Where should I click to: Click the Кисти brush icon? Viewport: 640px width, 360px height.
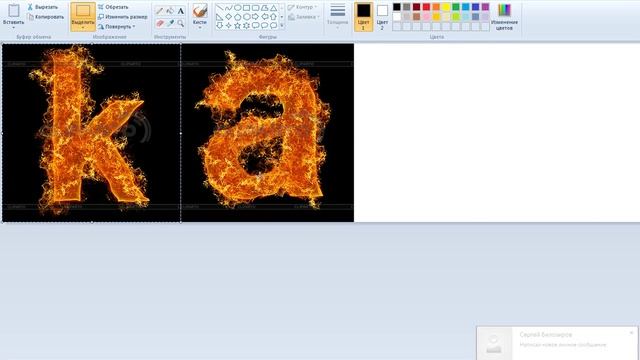(200, 11)
